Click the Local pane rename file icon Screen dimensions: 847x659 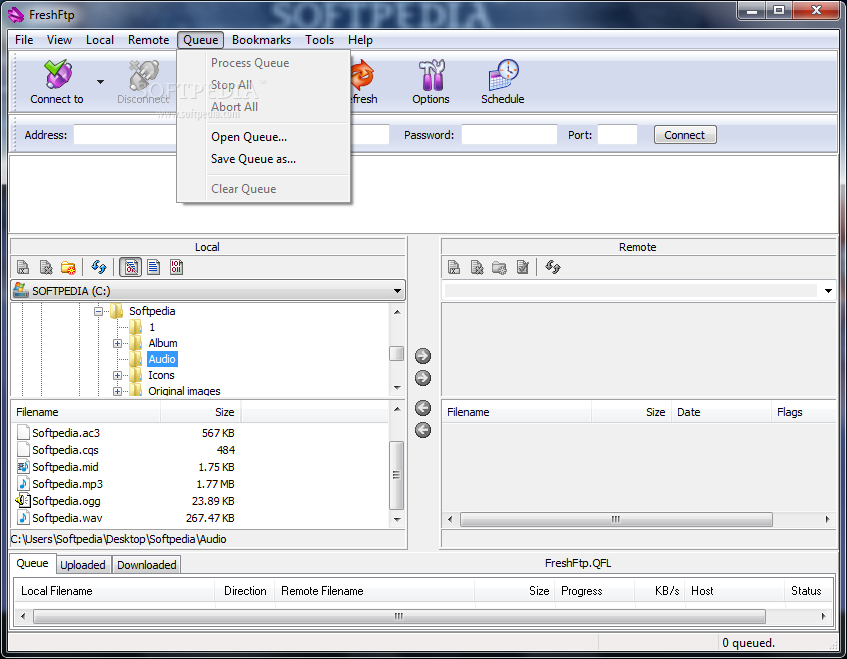point(23,267)
